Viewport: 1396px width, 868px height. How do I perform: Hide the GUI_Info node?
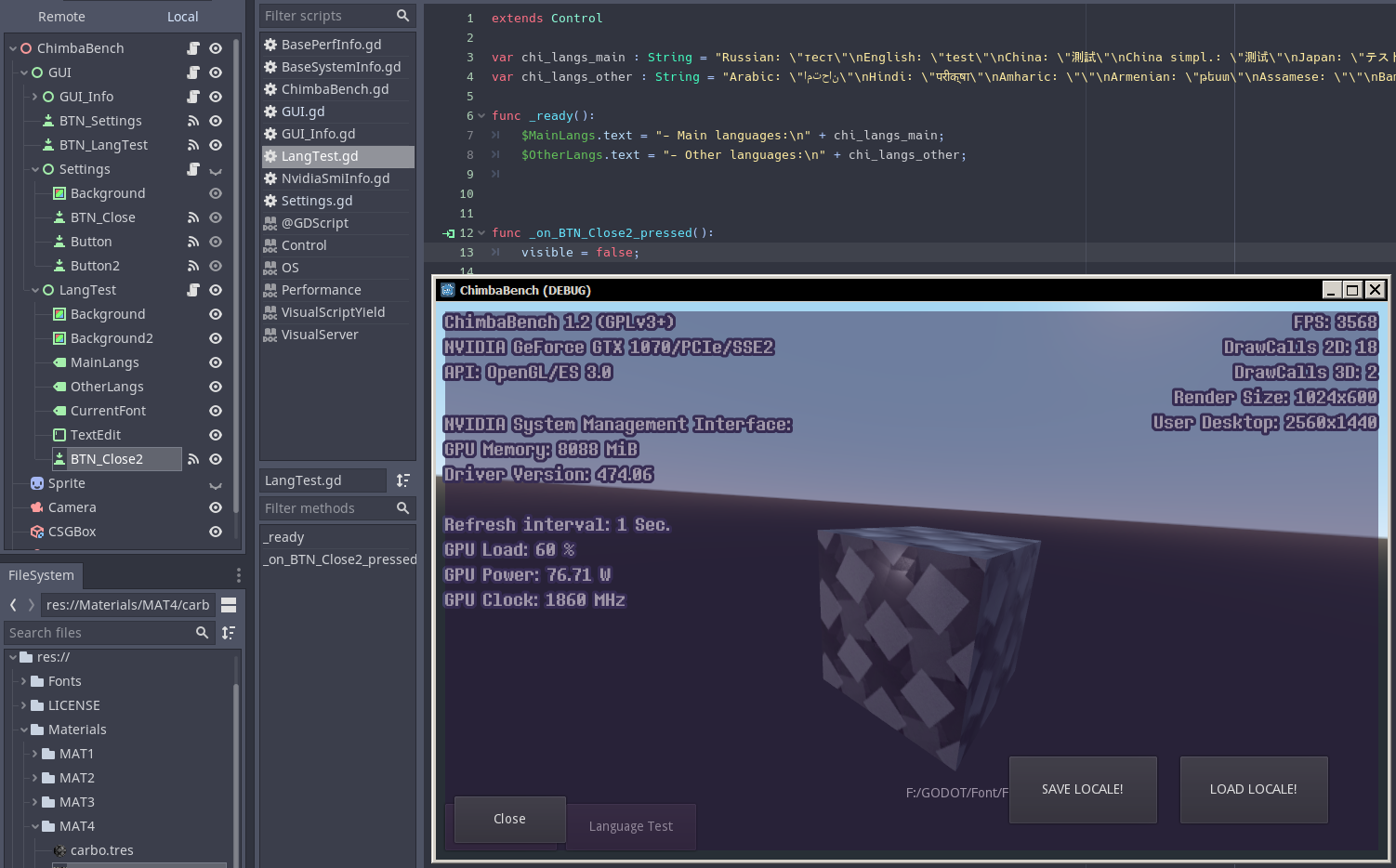[x=216, y=97]
